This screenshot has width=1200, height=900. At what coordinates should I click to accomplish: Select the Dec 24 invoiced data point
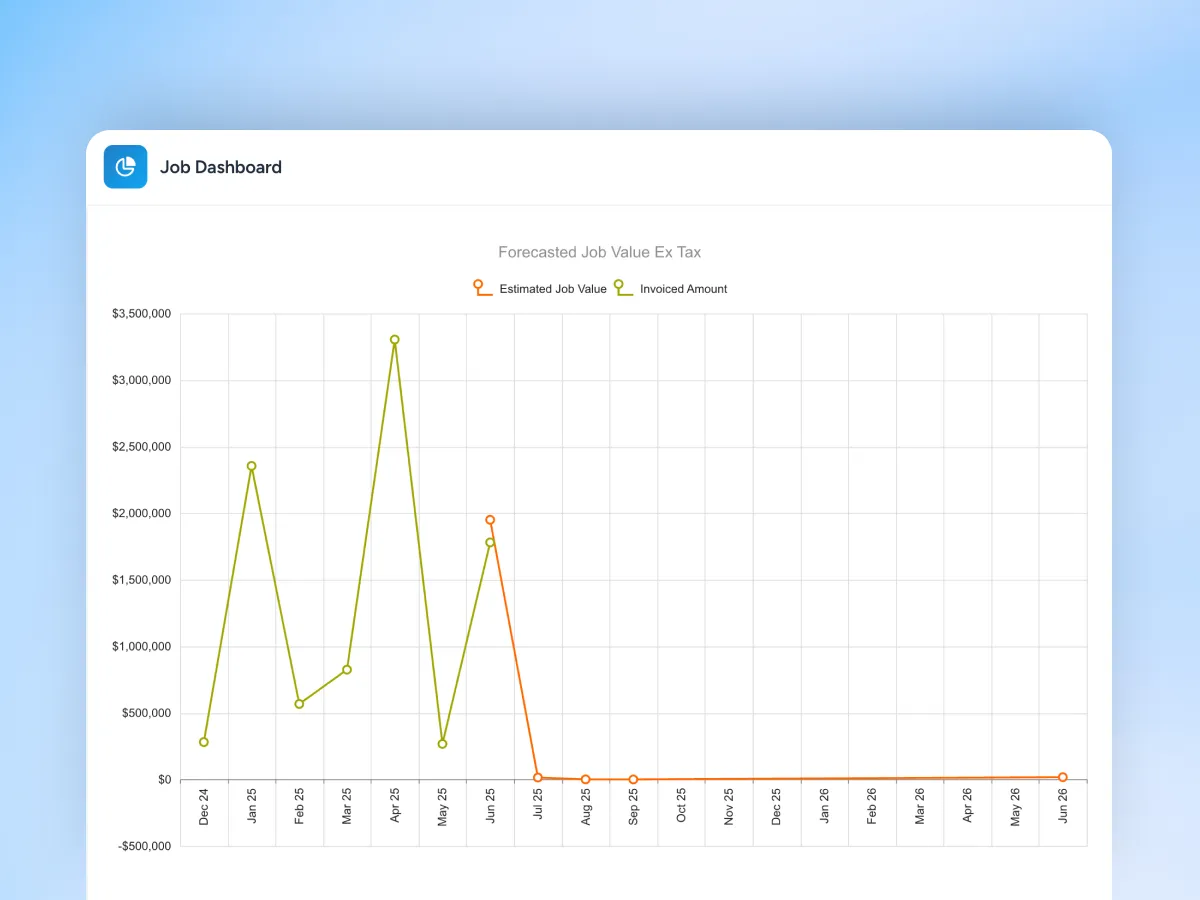204,742
